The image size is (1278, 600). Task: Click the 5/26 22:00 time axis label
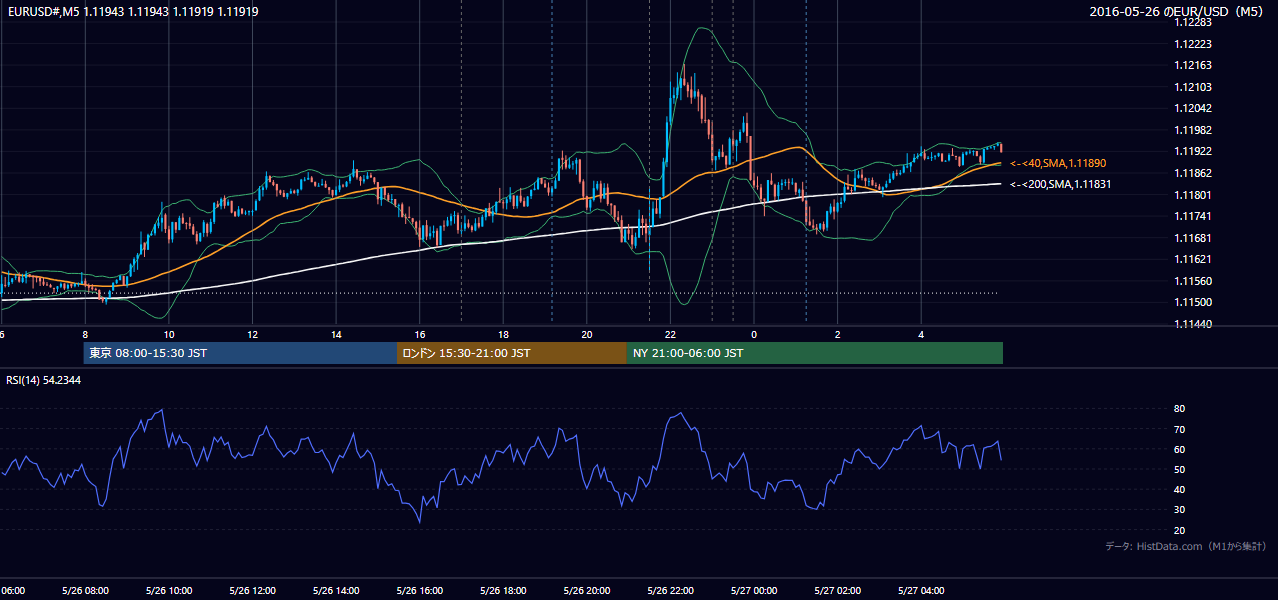670,590
